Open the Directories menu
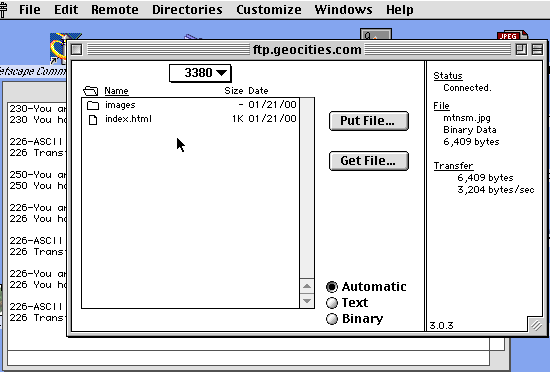Viewport: 550px width, 372px height. 187,9
